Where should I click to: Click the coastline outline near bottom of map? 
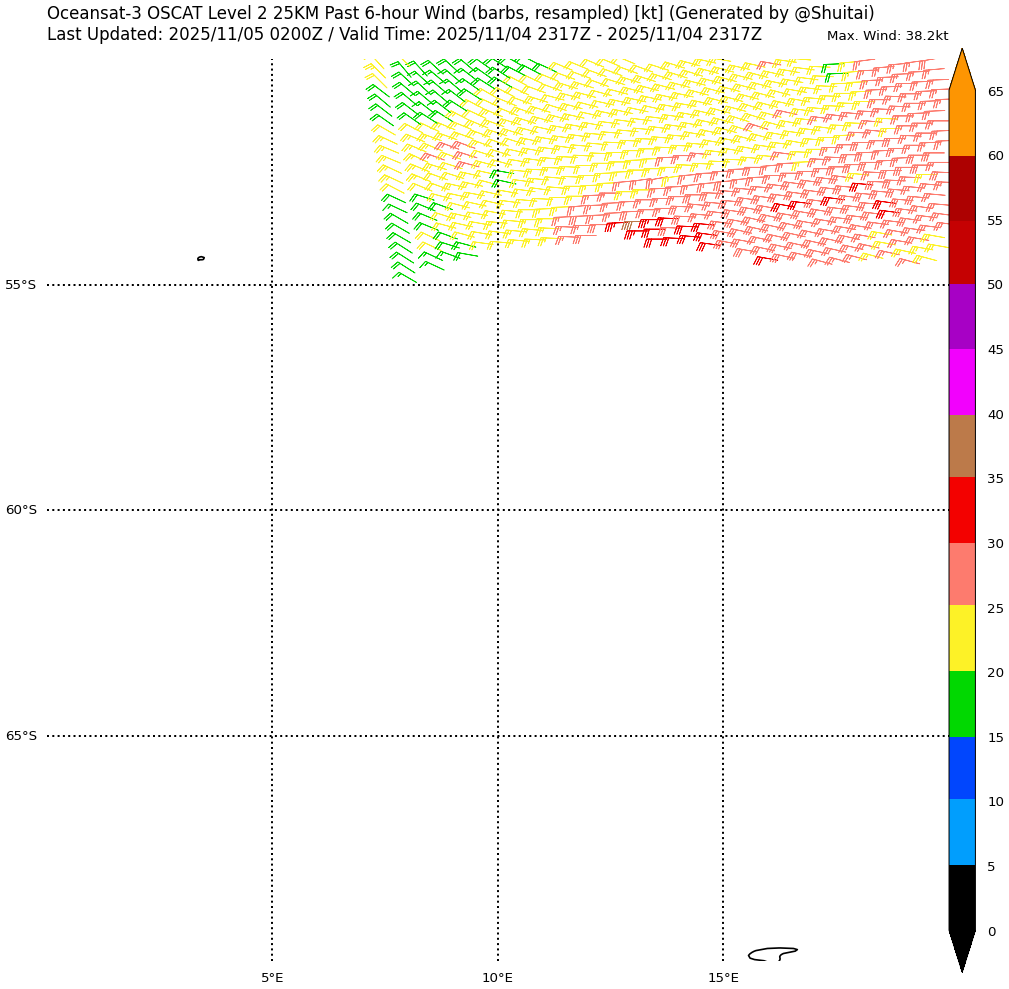pyautogui.click(x=772, y=954)
